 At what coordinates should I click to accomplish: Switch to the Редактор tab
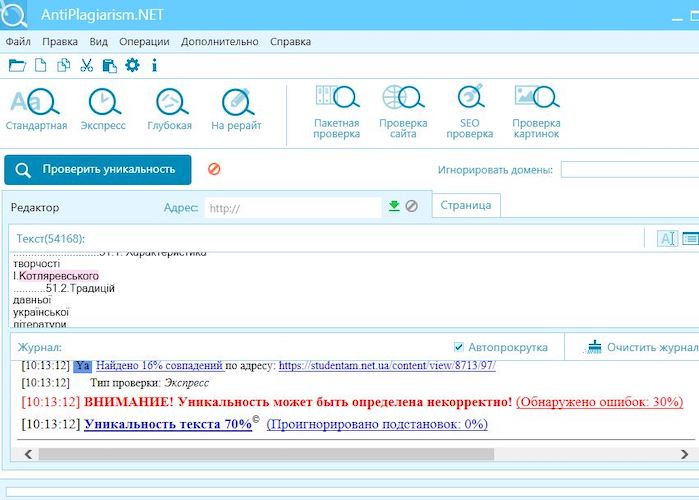tap(35, 208)
